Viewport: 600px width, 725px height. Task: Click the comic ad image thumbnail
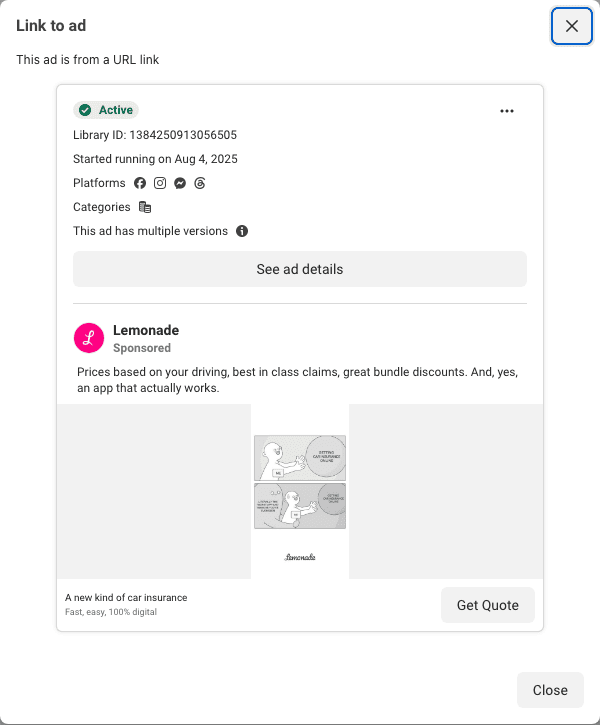300,491
